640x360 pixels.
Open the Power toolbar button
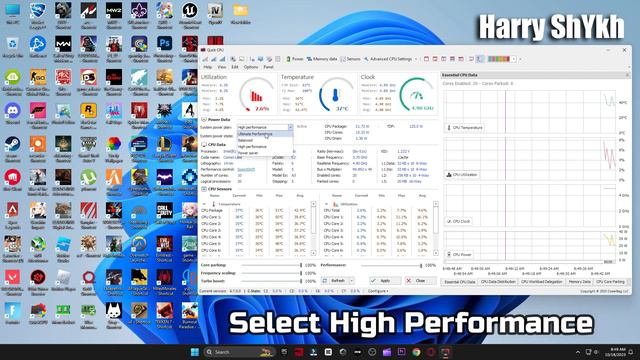294,59
